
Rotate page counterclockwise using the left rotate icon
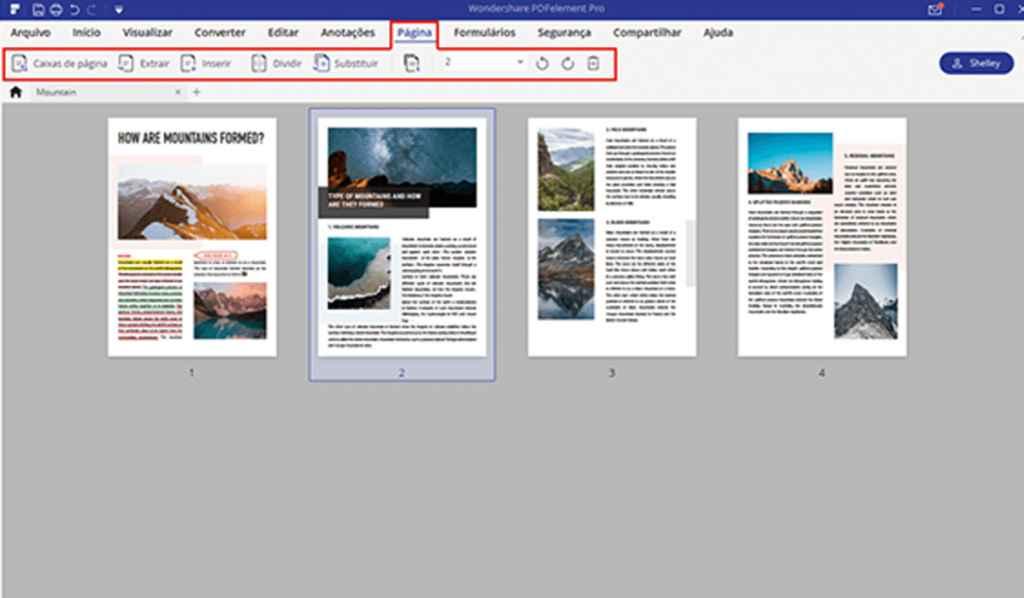(x=542, y=63)
